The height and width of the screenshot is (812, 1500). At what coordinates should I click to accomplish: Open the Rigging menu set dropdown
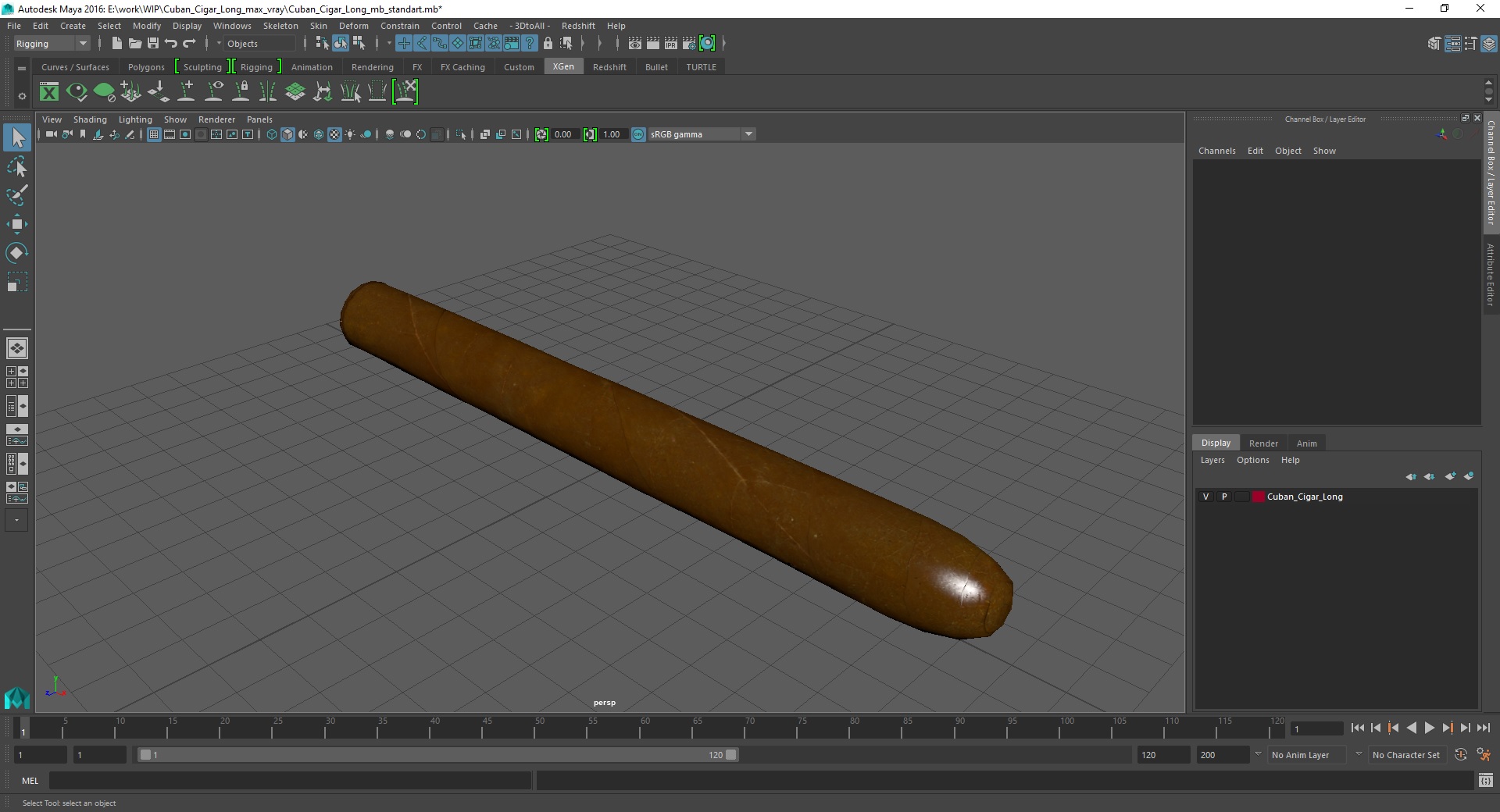52,44
